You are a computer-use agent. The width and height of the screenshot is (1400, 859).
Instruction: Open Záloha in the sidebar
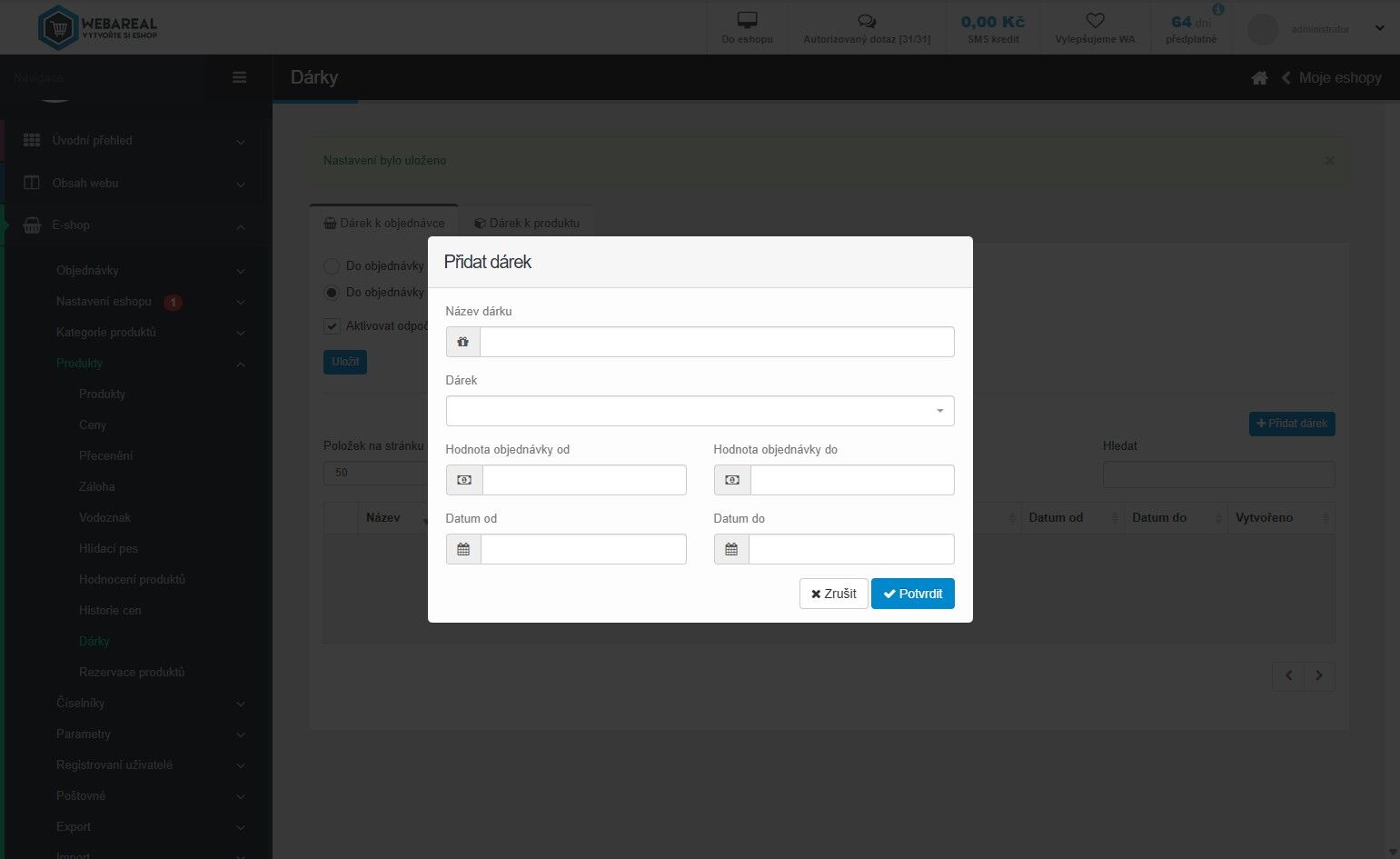(97, 486)
